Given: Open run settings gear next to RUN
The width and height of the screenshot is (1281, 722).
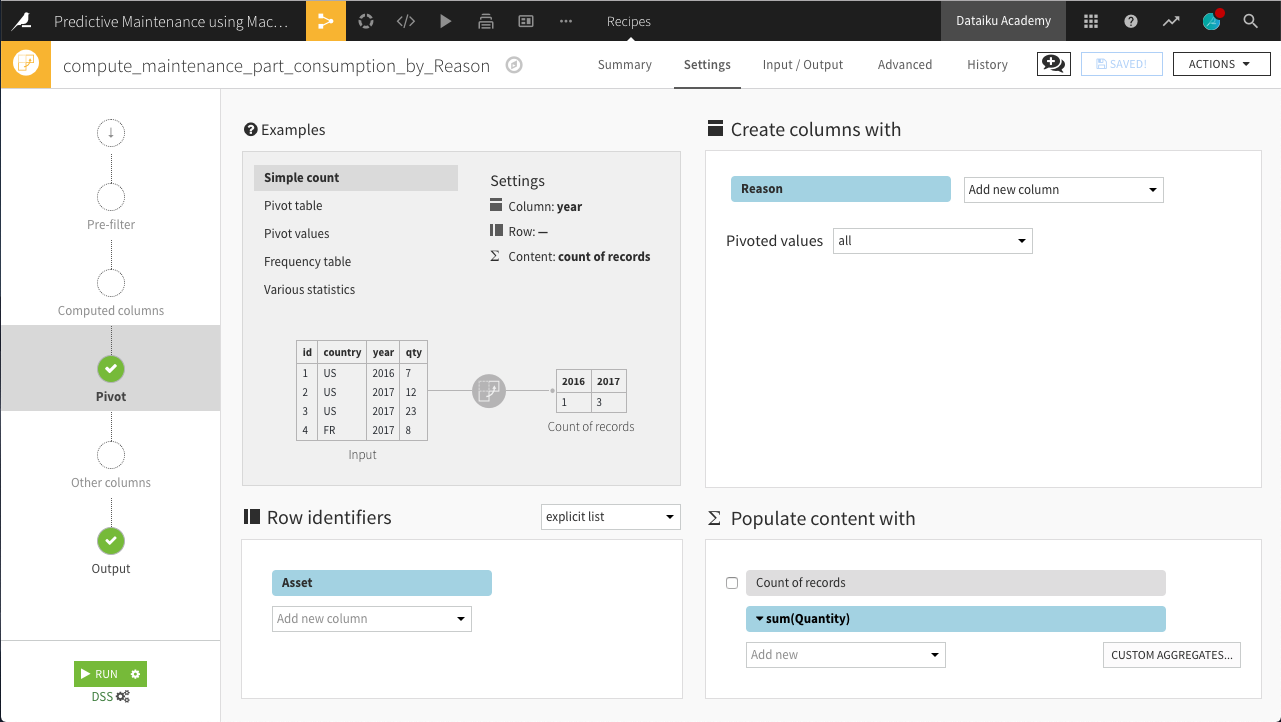Looking at the screenshot, I should pyautogui.click(x=136, y=674).
